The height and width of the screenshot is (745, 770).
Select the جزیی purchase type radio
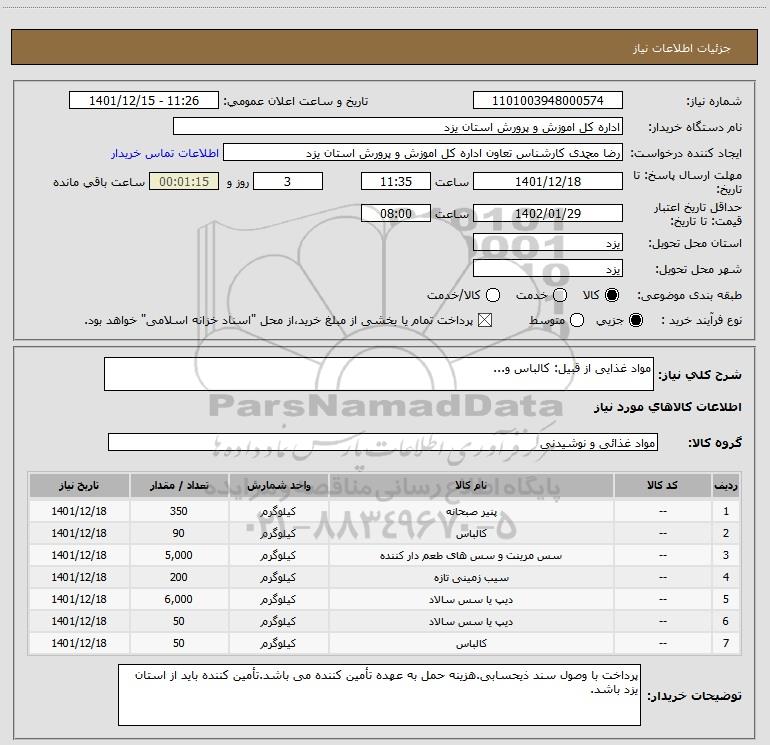[636, 320]
